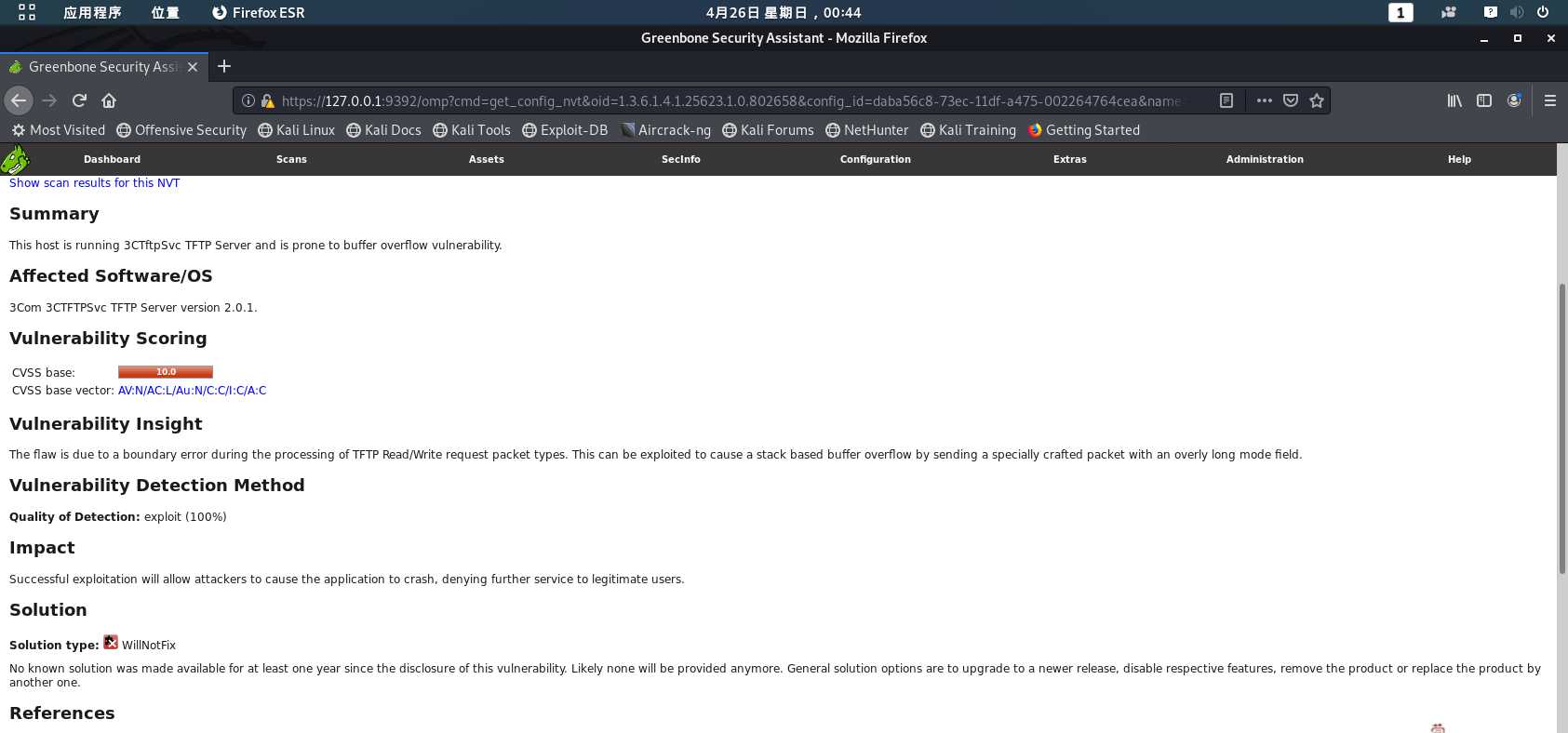Open the 位置 places menu

point(165,12)
